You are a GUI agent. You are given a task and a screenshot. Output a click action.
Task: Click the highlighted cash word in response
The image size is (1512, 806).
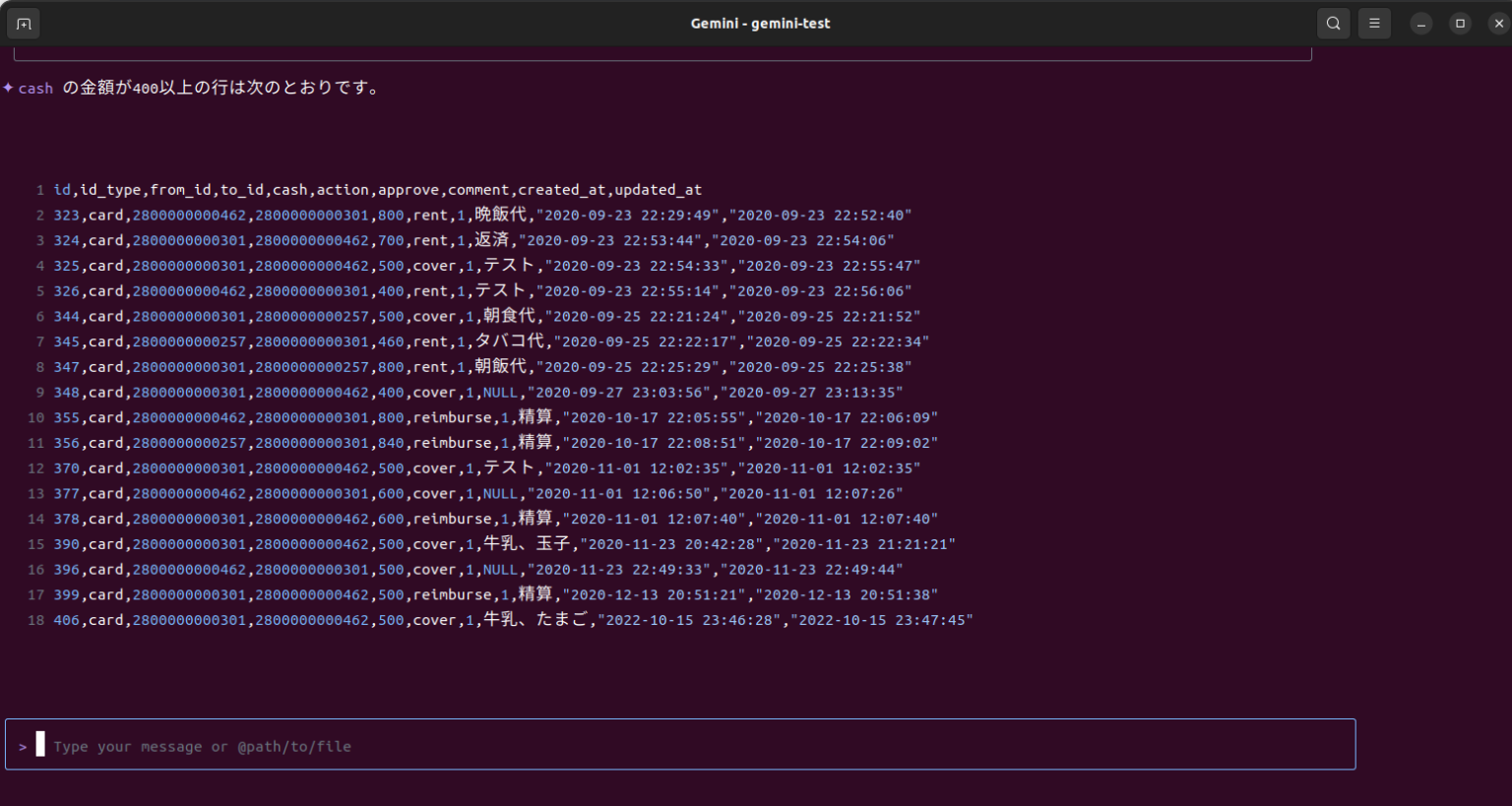pyautogui.click(x=35, y=89)
